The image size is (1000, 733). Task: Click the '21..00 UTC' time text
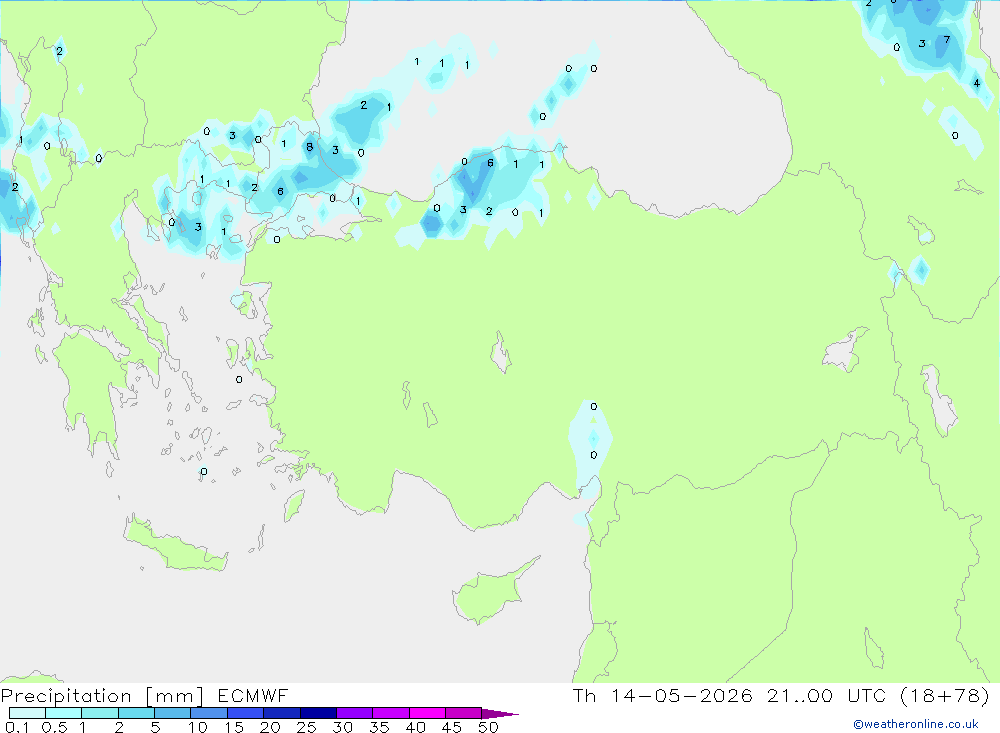tap(827, 695)
